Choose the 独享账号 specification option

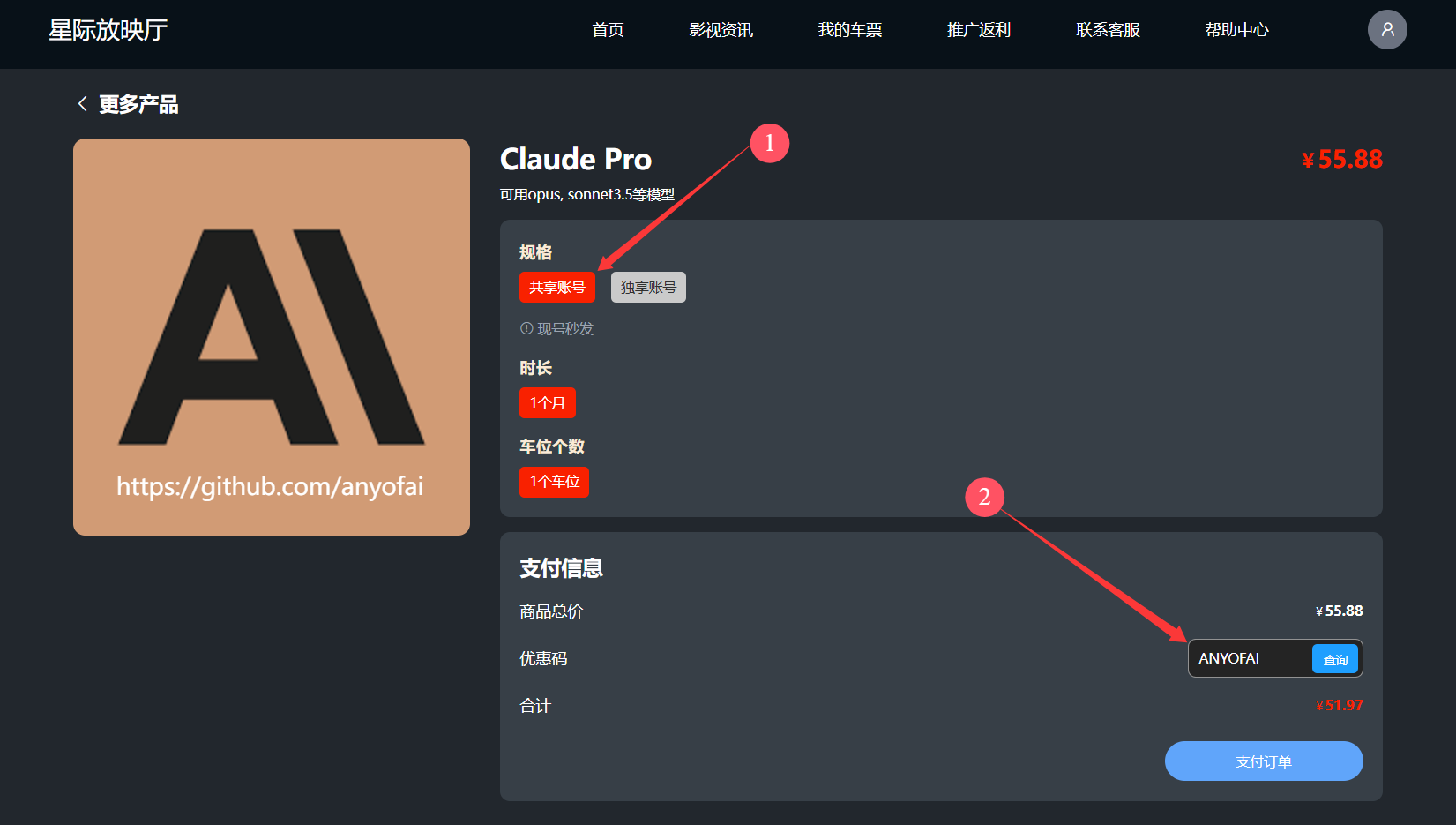648,287
